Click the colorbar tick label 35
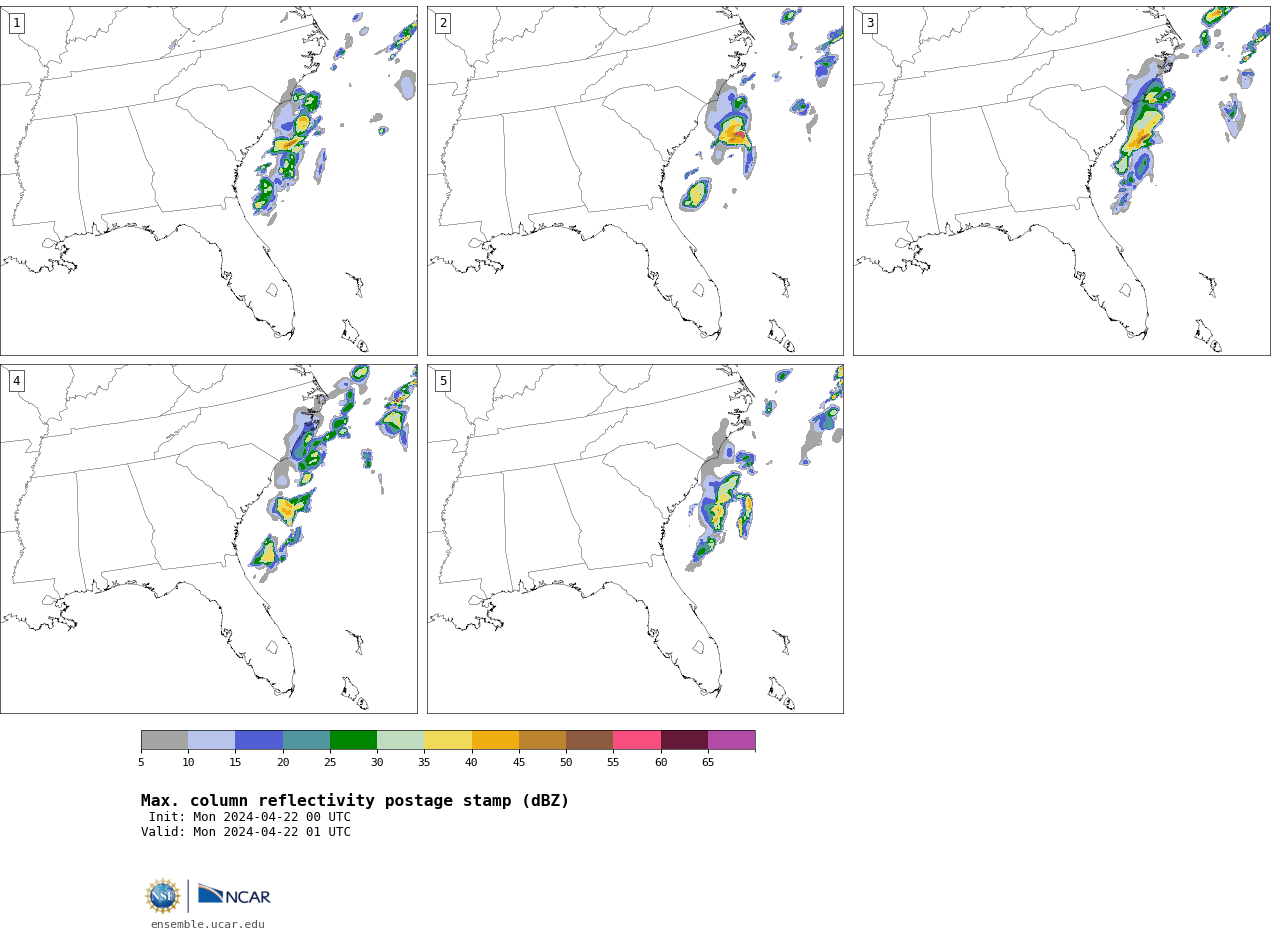The width and height of the screenshot is (1280, 936). click(424, 763)
